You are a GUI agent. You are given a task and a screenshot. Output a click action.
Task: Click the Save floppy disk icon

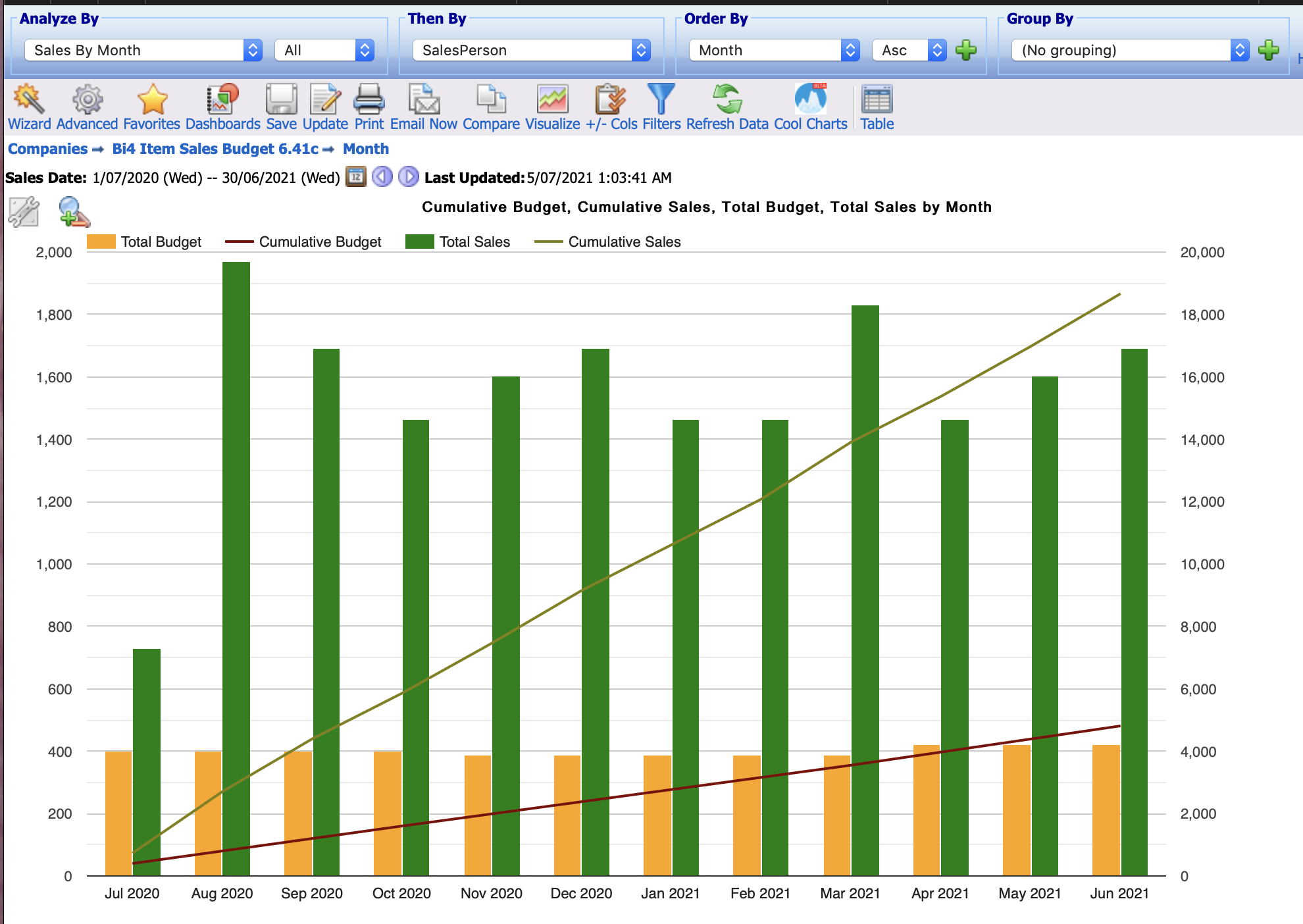281,99
